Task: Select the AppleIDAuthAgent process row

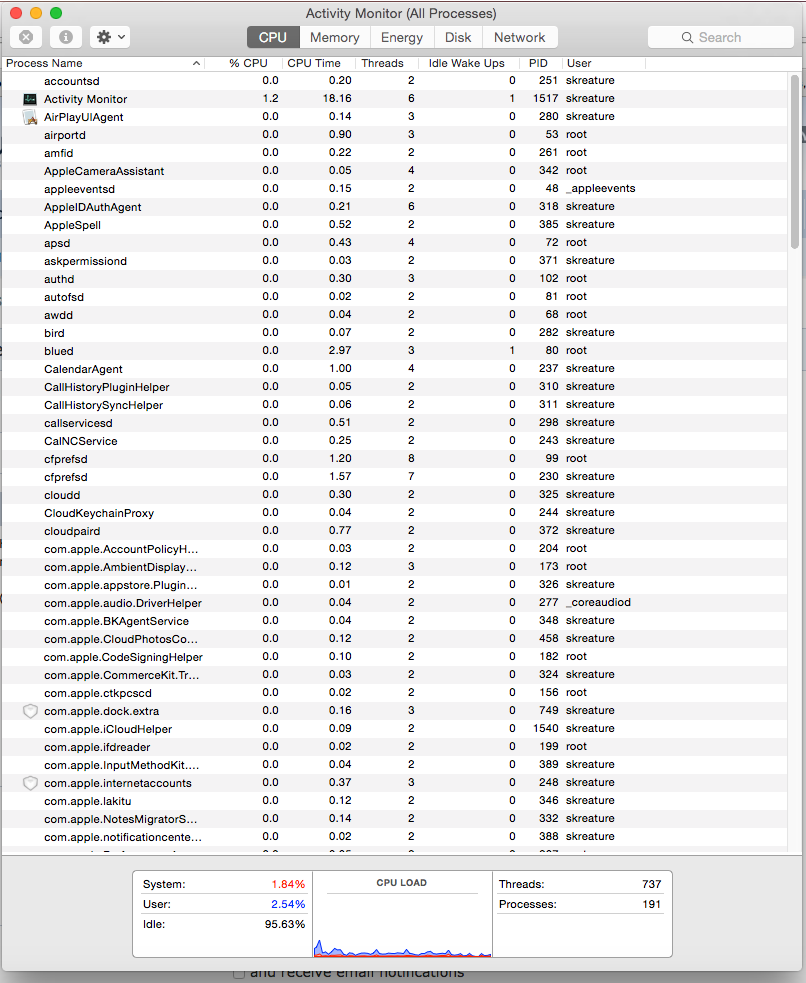Action: point(395,207)
